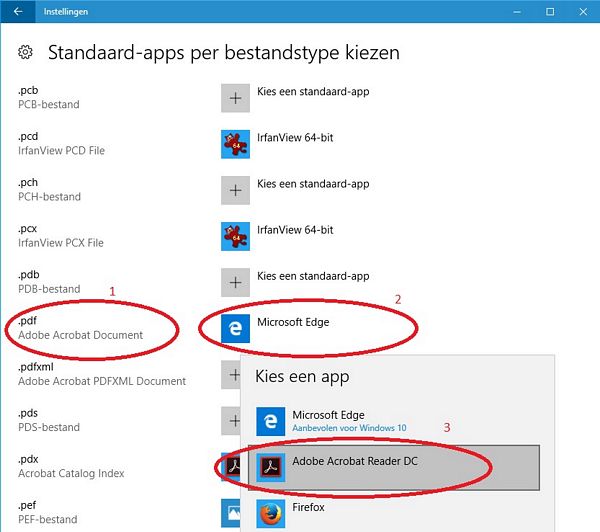Click 'PCH-bestand' description text
Image resolution: width=600 pixels, height=532 pixels.
point(50,197)
